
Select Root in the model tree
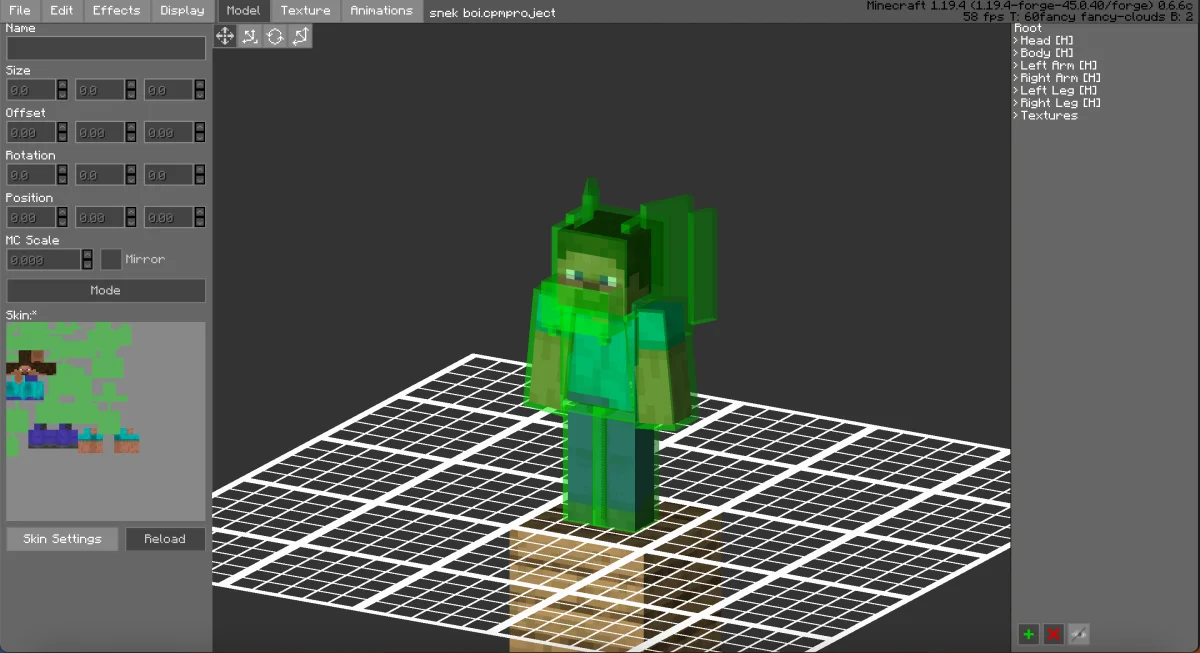[1028, 28]
